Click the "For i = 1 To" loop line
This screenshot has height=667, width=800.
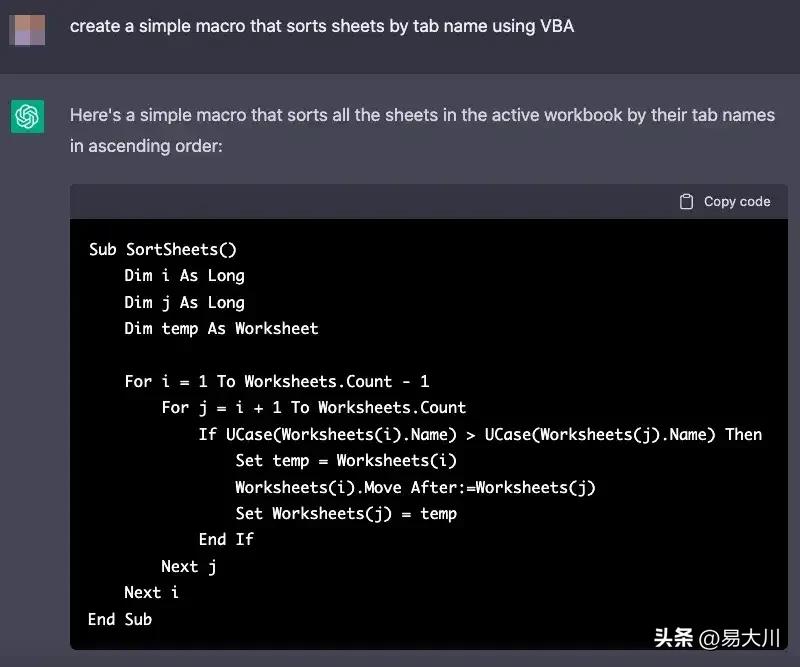pos(277,381)
